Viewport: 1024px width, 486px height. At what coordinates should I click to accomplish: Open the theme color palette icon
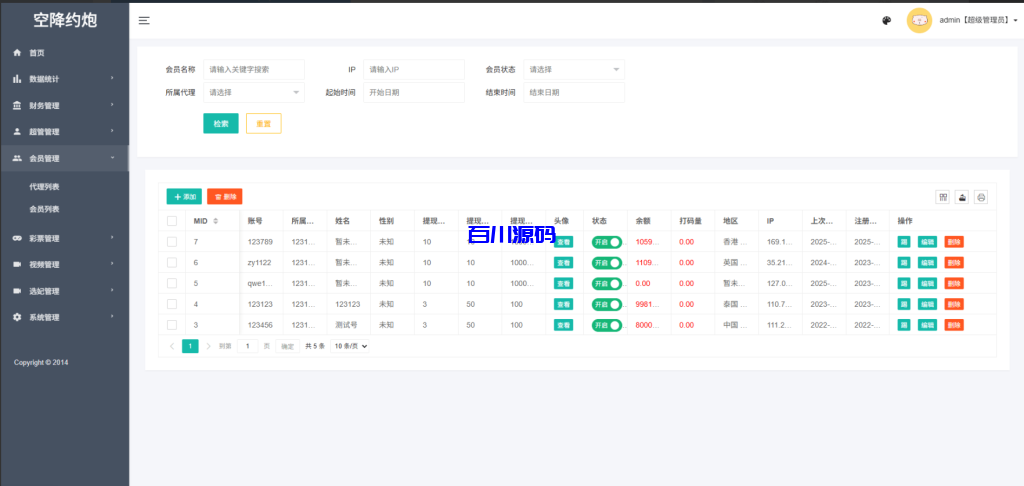[886, 20]
